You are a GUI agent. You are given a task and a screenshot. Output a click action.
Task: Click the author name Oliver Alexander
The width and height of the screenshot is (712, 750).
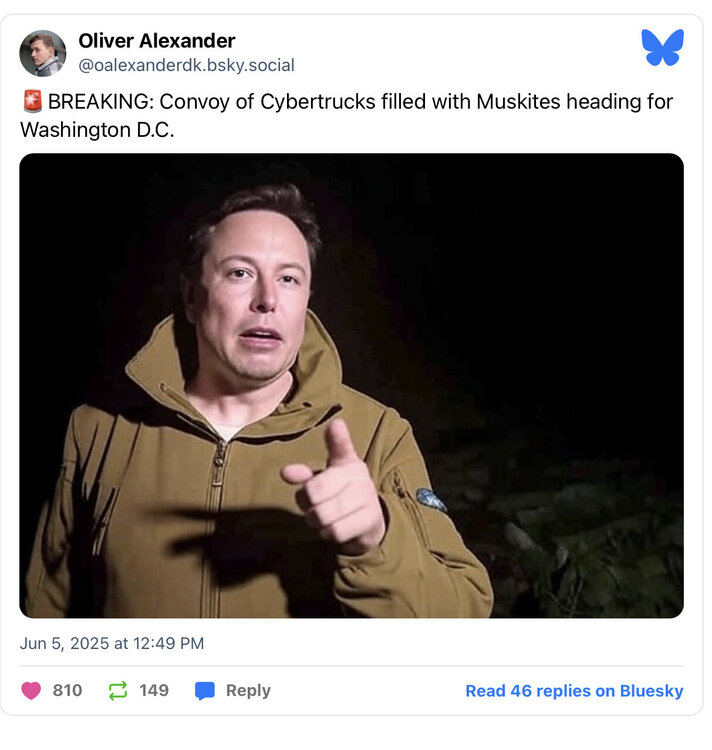pos(157,41)
